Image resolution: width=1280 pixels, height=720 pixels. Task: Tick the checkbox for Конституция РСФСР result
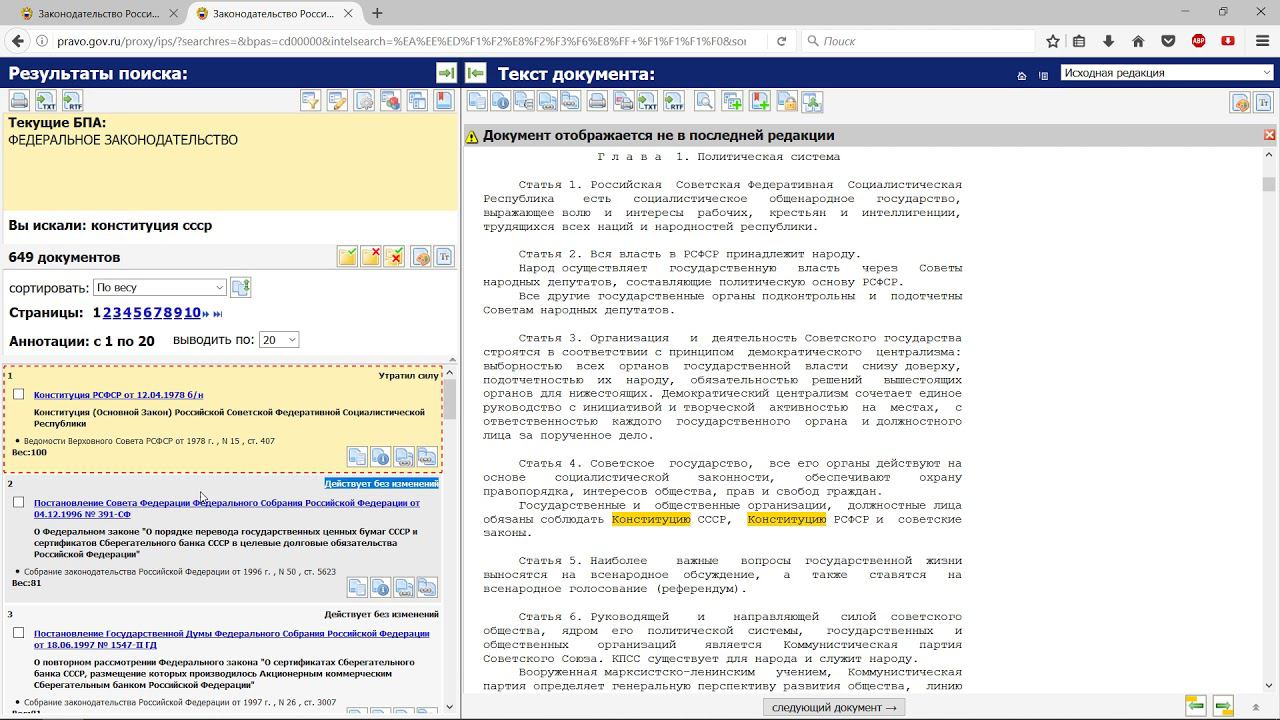(18, 394)
